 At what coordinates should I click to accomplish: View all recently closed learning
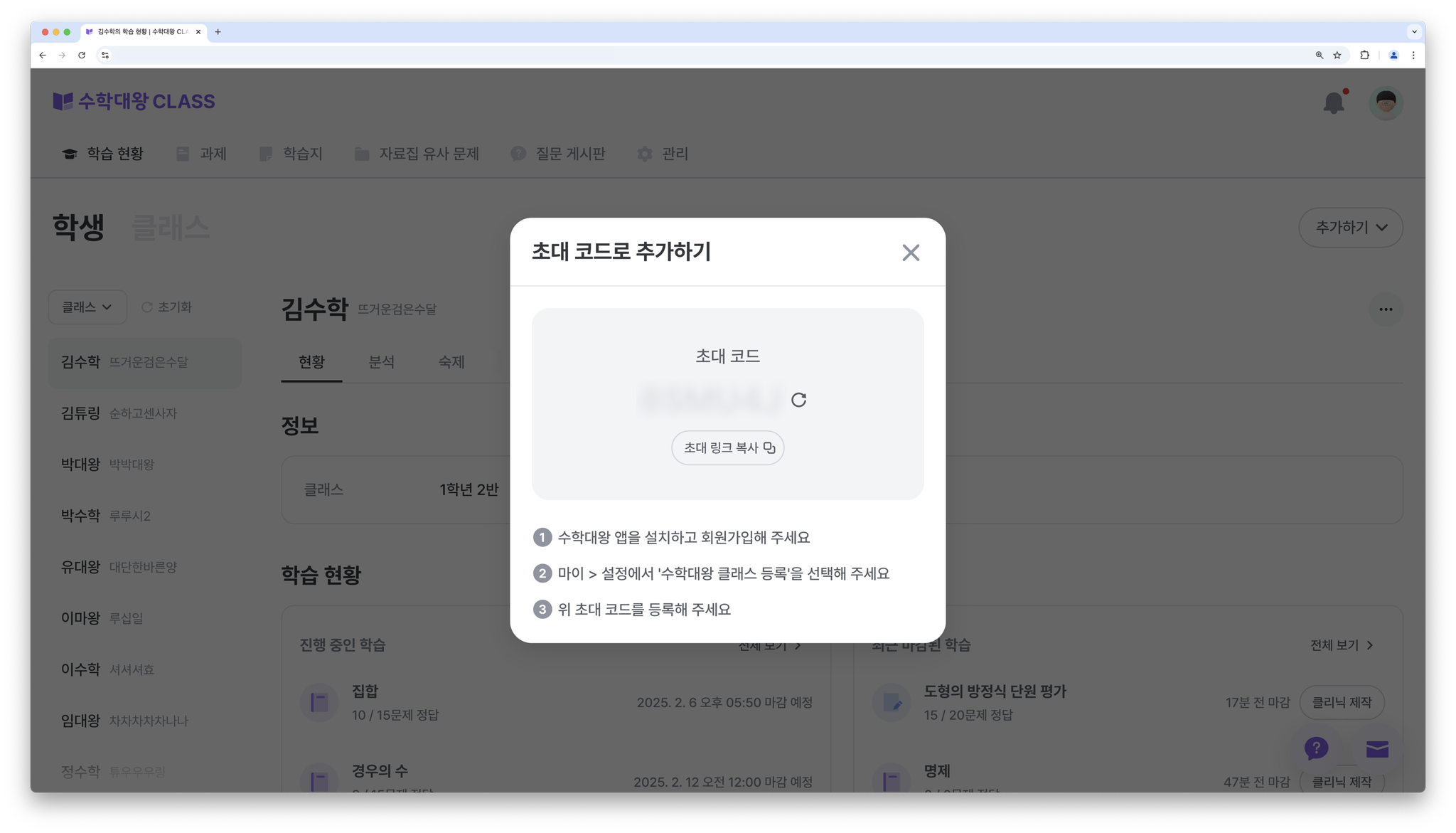coord(1342,645)
